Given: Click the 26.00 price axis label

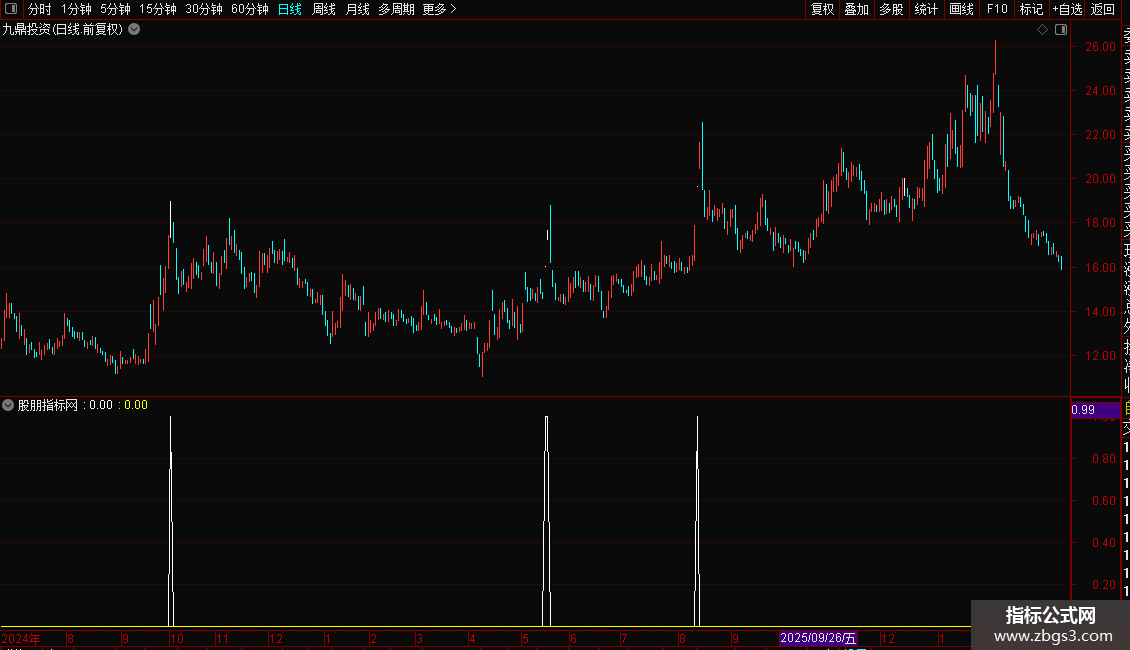Looking at the screenshot, I should (x=1100, y=47).
